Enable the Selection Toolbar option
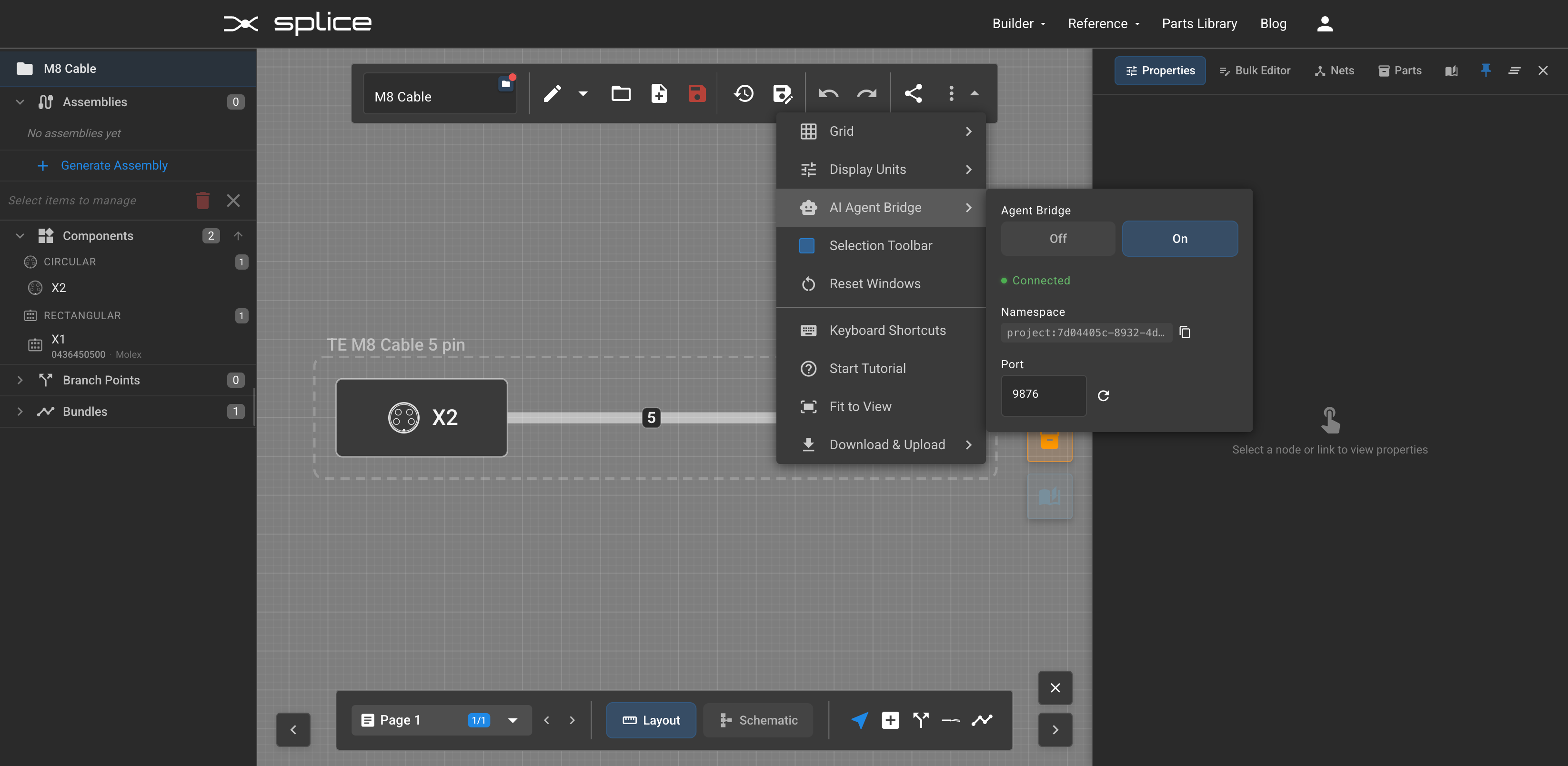 (880, 245)
